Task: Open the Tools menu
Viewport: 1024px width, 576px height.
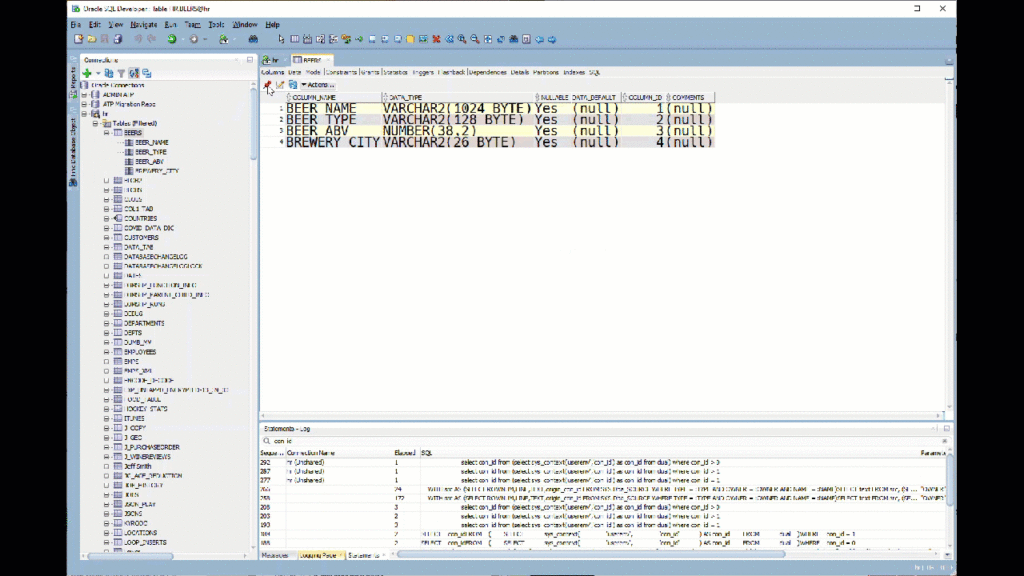Action: pos(216,24)
